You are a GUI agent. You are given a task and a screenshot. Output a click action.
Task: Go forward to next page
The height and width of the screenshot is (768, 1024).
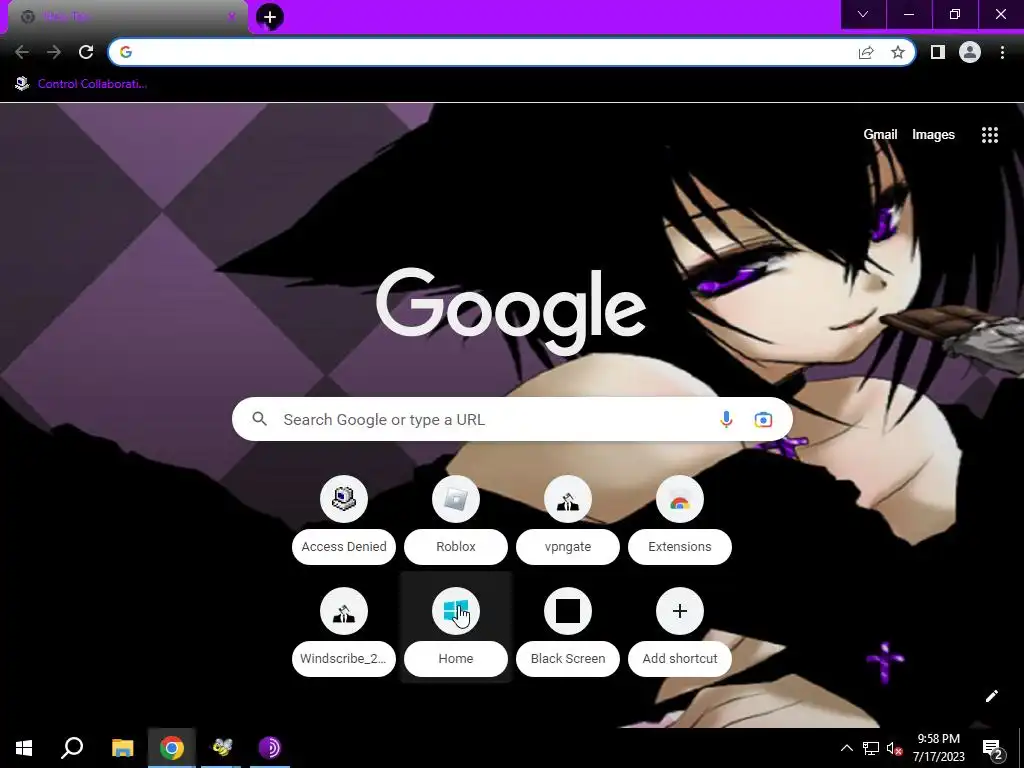[x=54, y=52]
